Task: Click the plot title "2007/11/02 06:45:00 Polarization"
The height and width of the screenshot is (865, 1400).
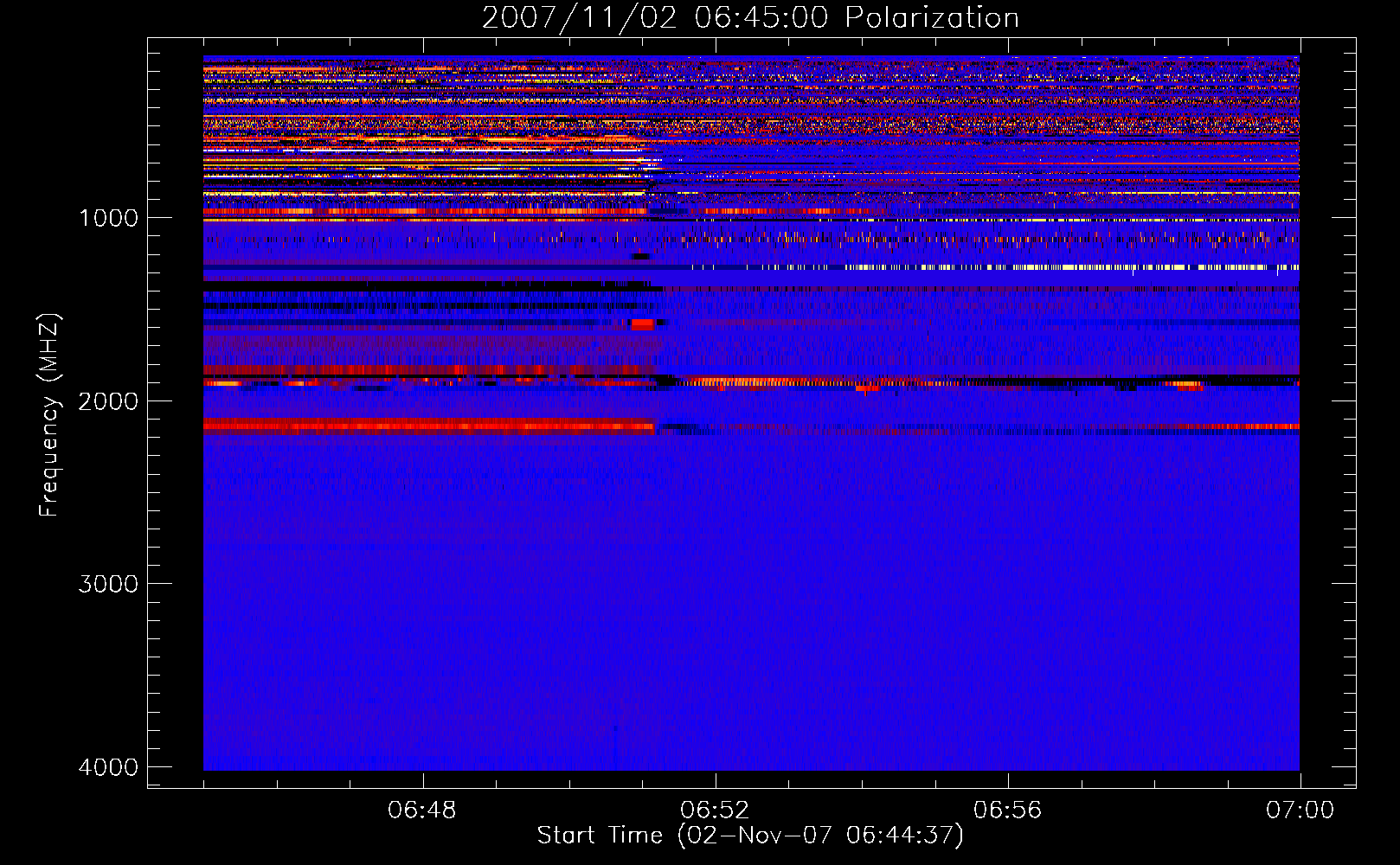Action: [750, 18]
